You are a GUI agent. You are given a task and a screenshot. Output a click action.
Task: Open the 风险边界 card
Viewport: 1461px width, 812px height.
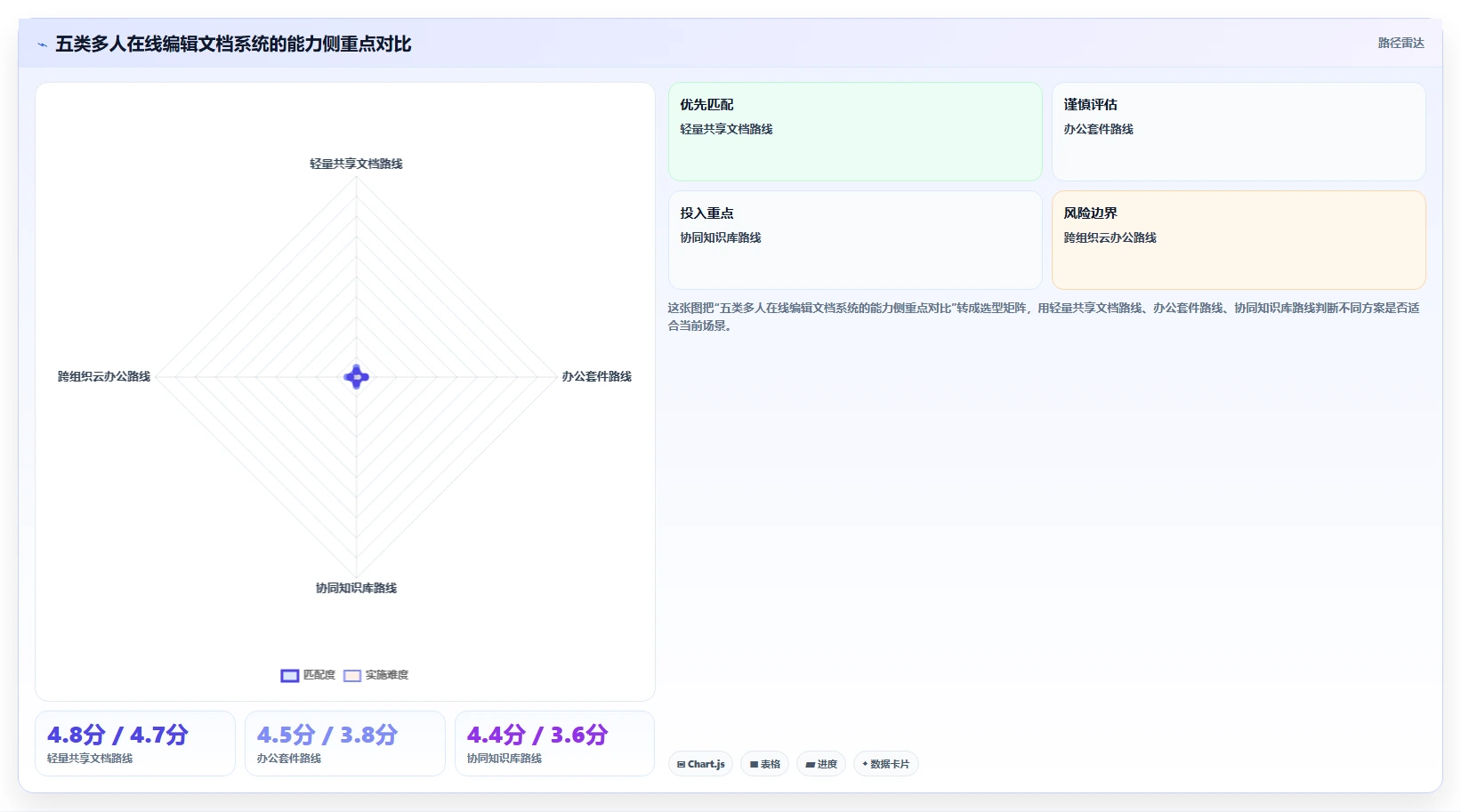pyautogui.click(x=1239, y=240)
